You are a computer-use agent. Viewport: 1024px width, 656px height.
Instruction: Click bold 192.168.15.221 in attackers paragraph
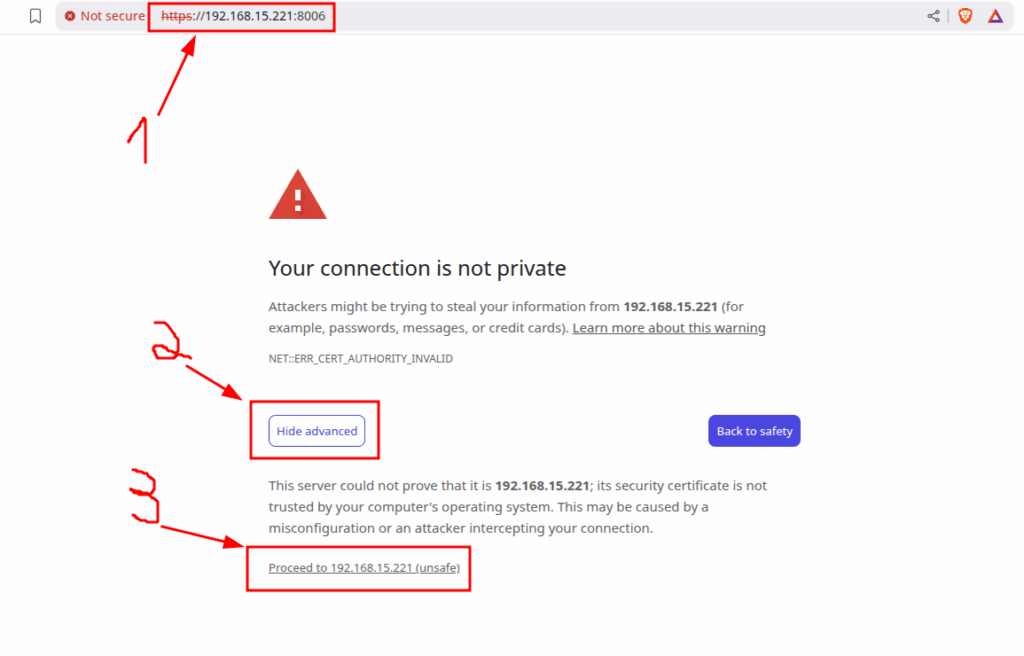[670, 306]
